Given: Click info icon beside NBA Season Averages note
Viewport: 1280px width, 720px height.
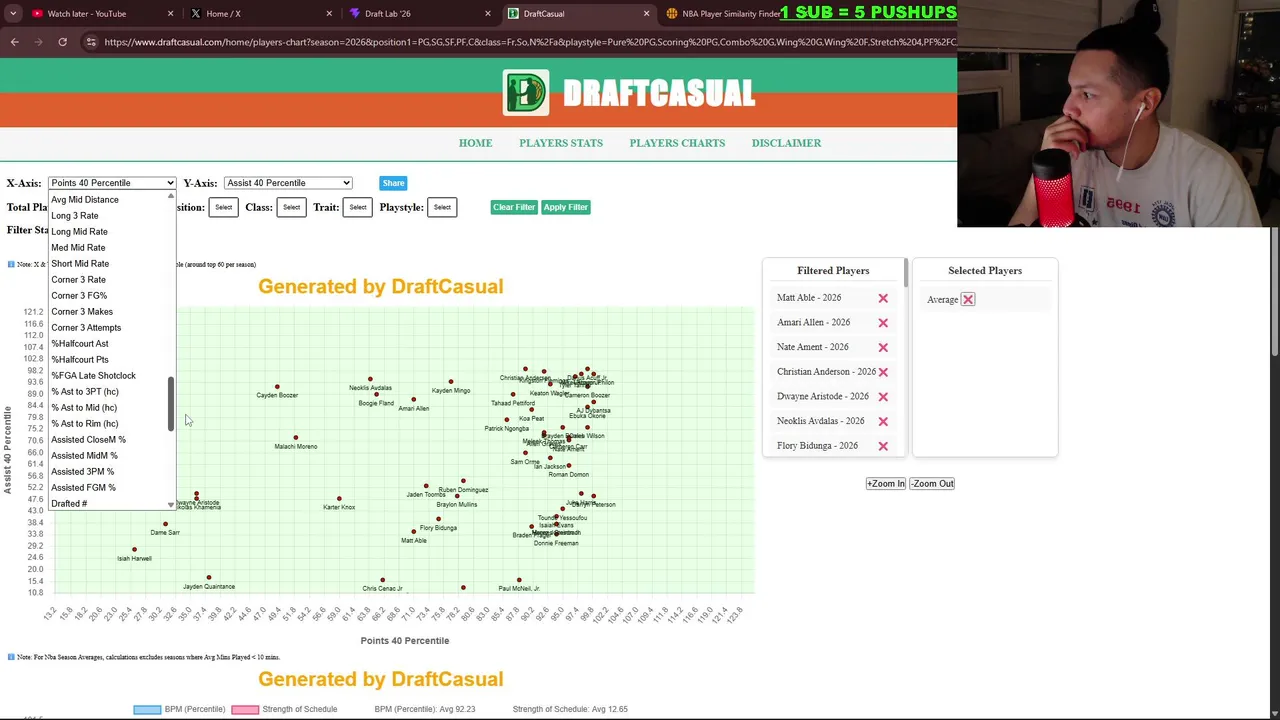Looking at the screenshot, I should [11, 657].
